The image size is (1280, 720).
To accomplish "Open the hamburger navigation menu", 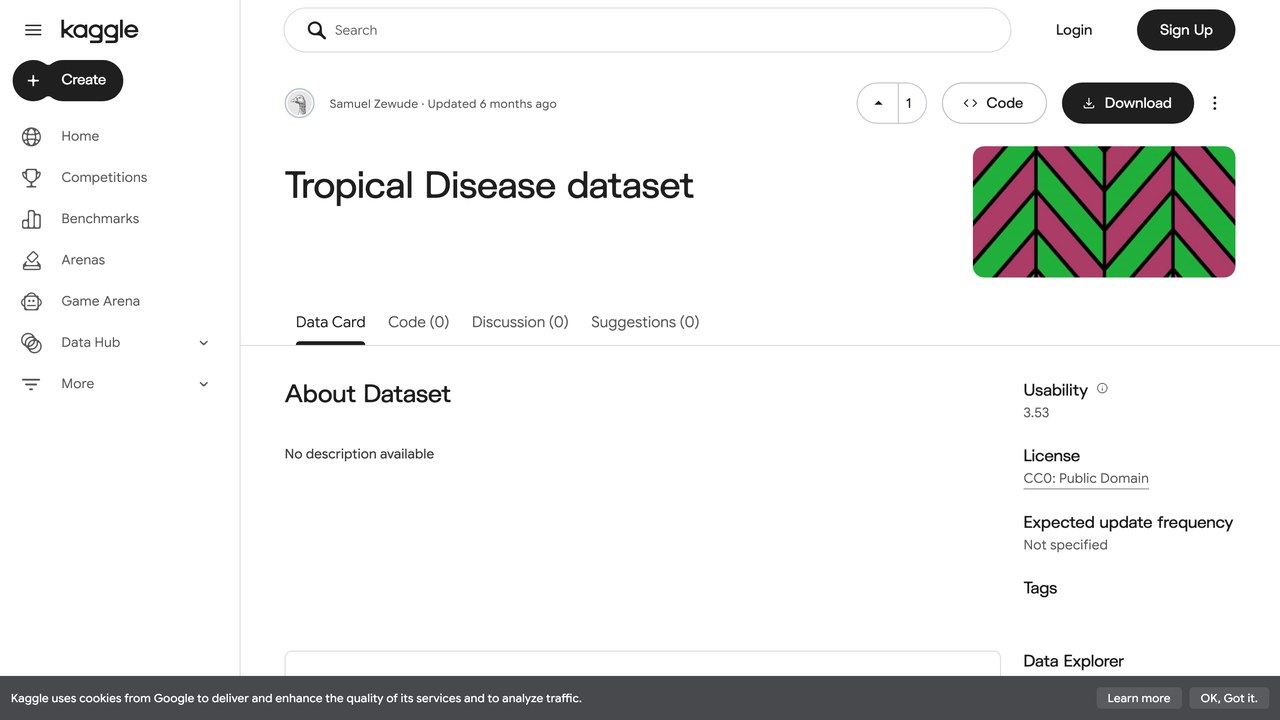I will 33,30.
